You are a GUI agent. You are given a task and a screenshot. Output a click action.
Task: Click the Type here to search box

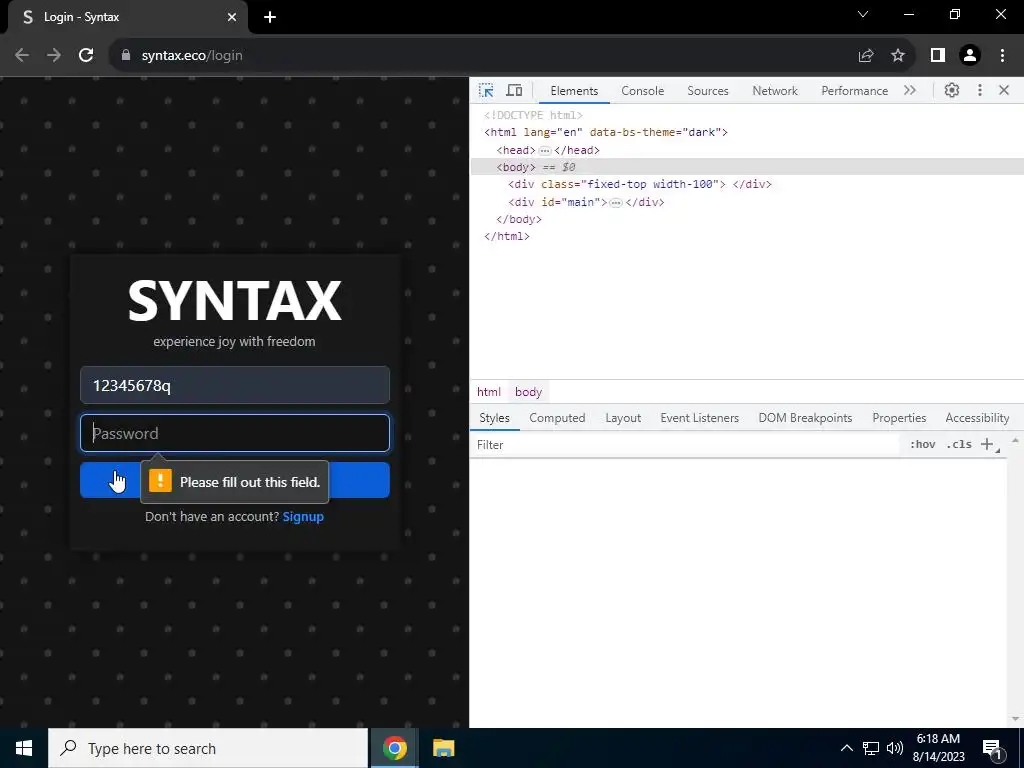pyautogui.click(x=208, y=748)
